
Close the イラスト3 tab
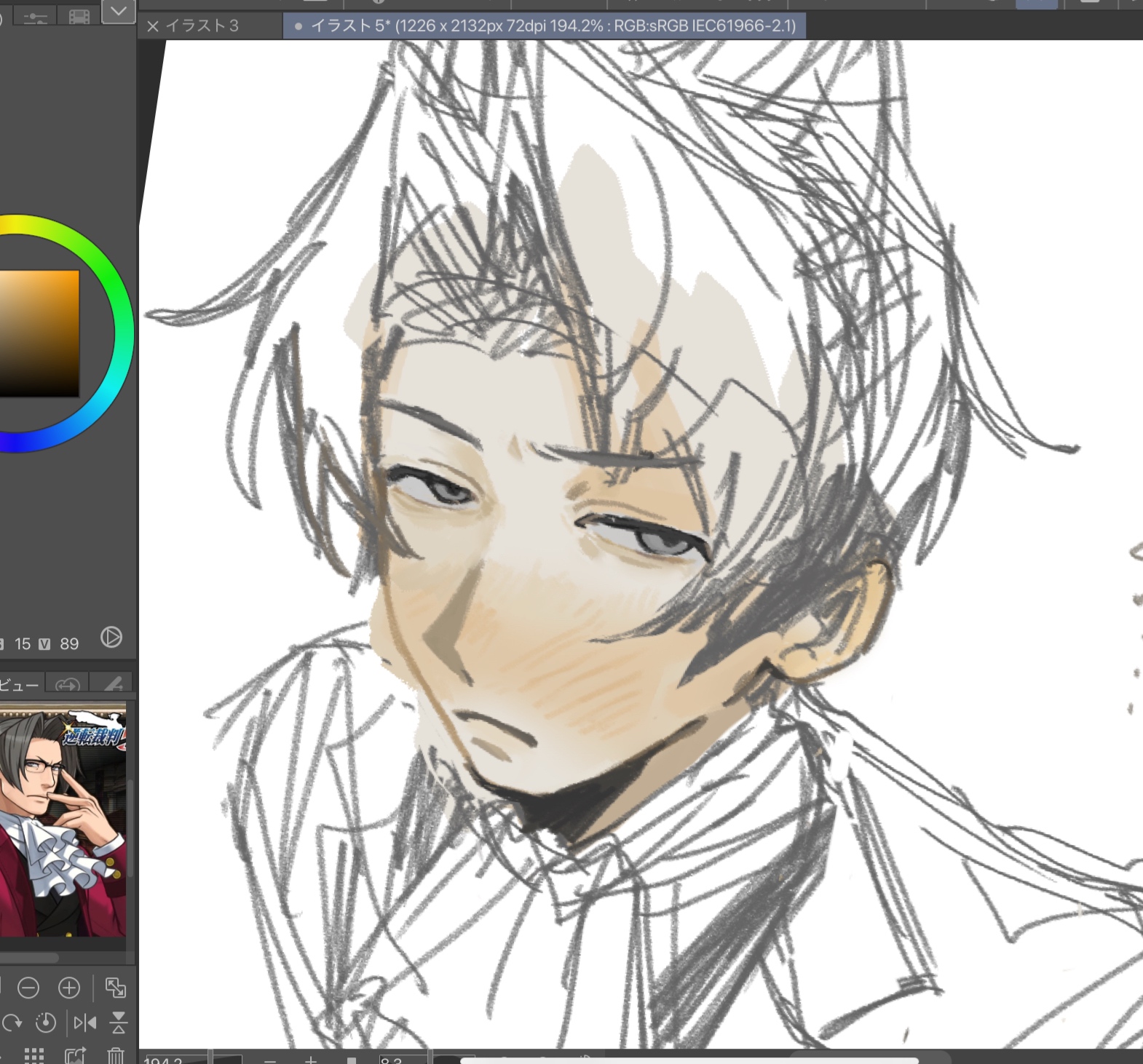pos(153,27)
